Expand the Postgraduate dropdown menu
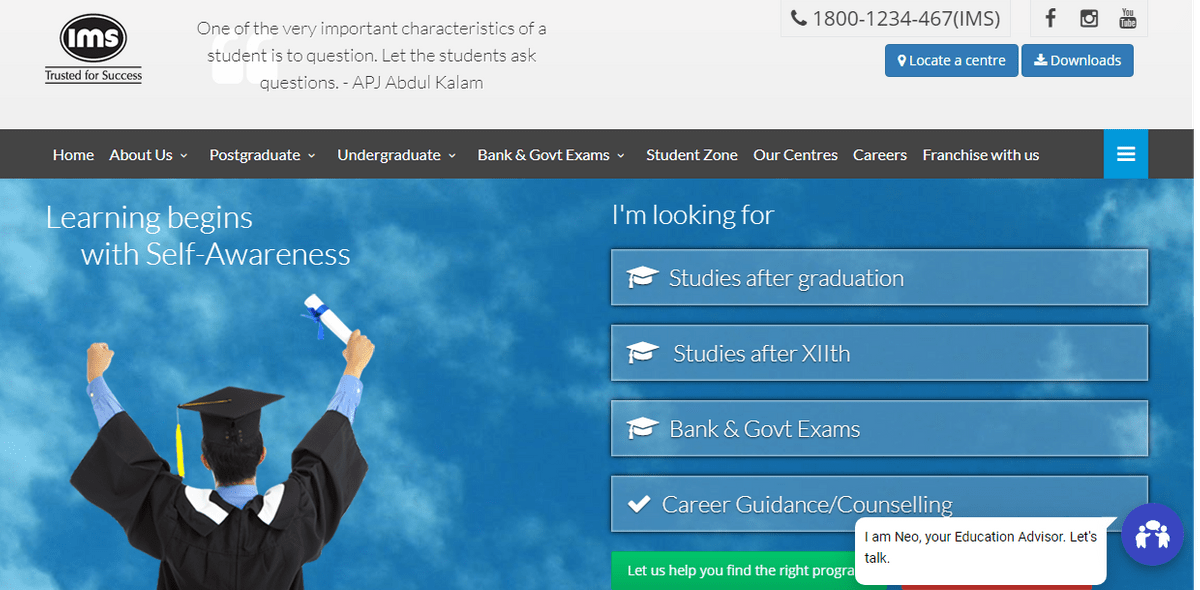This screenshot has width=1200, height=590. tap(262, 155)
